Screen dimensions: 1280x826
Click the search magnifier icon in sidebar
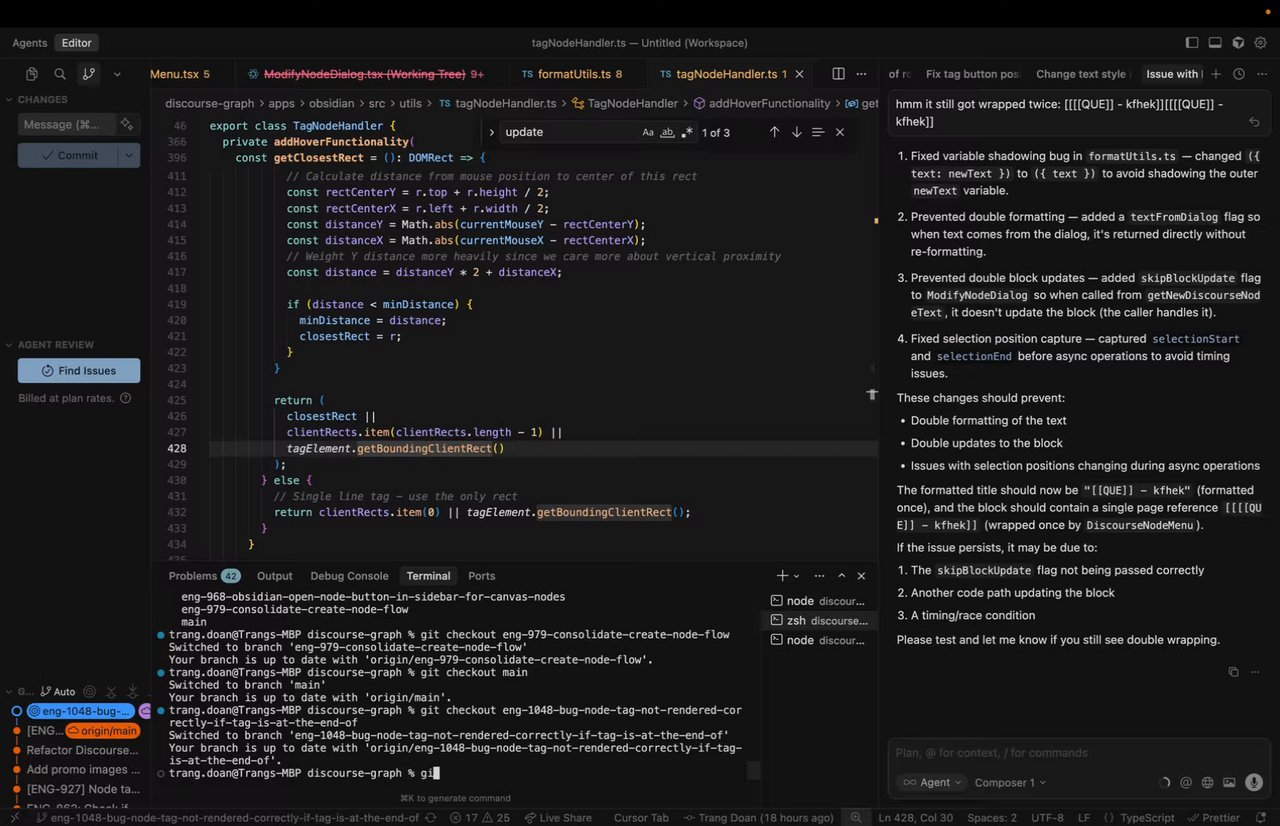tap(60, 74)
